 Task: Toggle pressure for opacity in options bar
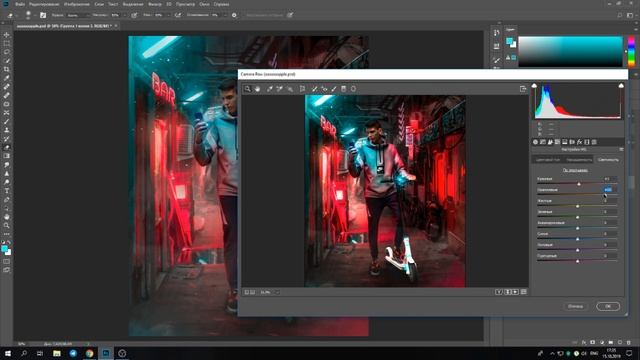click(134, 15)
